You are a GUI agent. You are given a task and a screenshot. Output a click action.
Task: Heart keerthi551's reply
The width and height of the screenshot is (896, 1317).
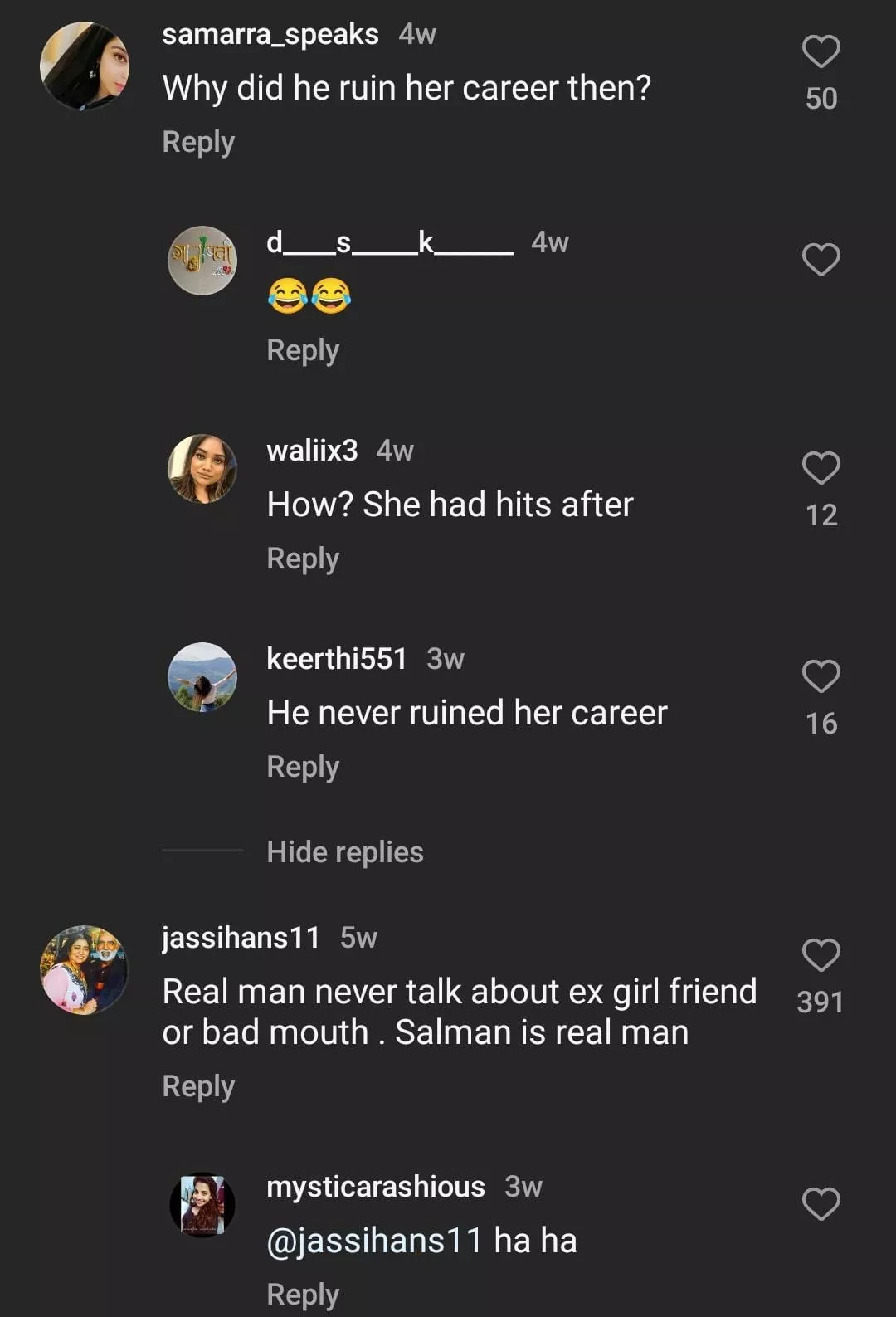pyautogui.click(x=821, y=676)
